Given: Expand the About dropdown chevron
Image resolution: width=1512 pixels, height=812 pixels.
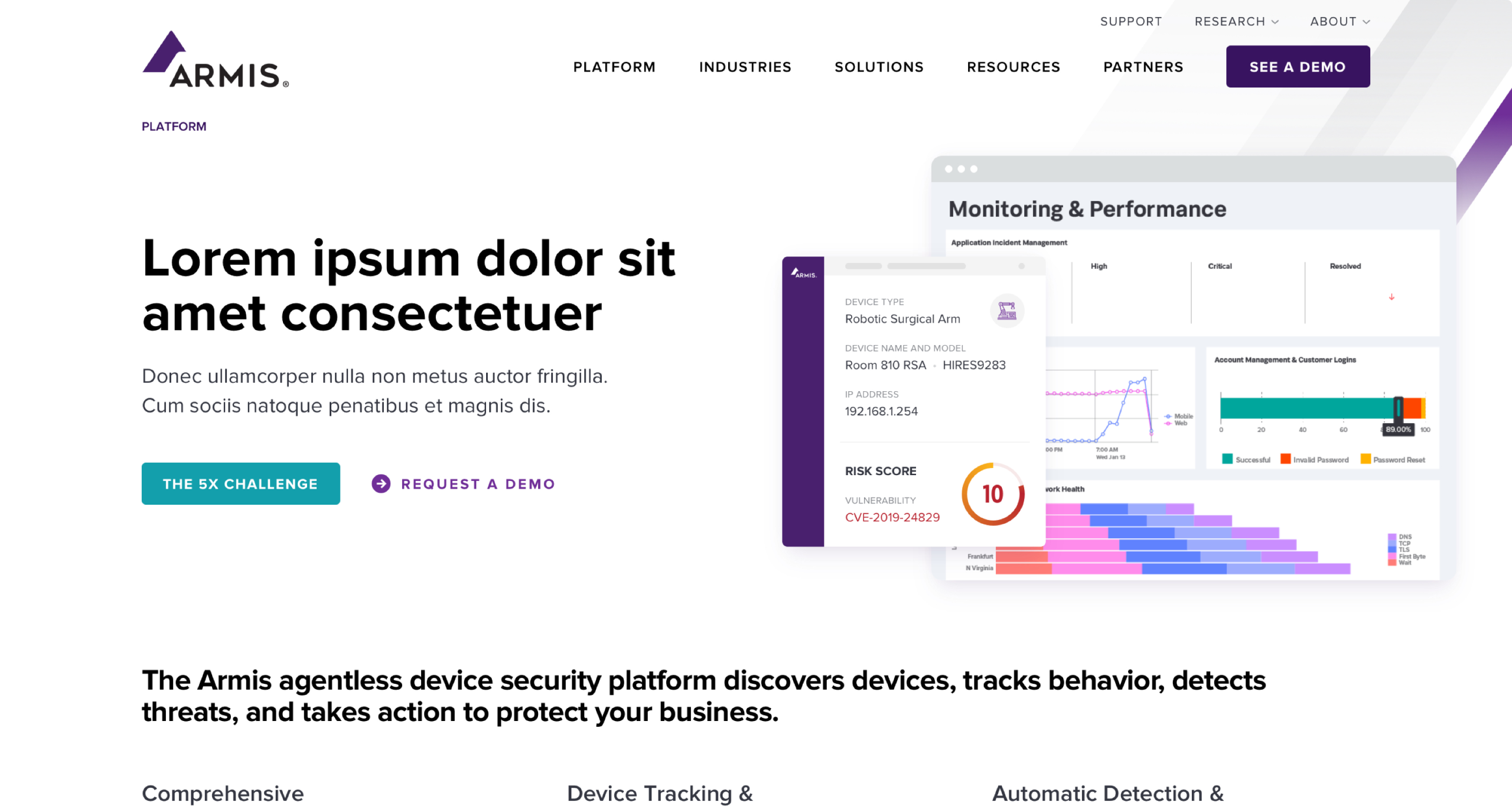Looking at the screenshot, I should tap(1366, 22).
